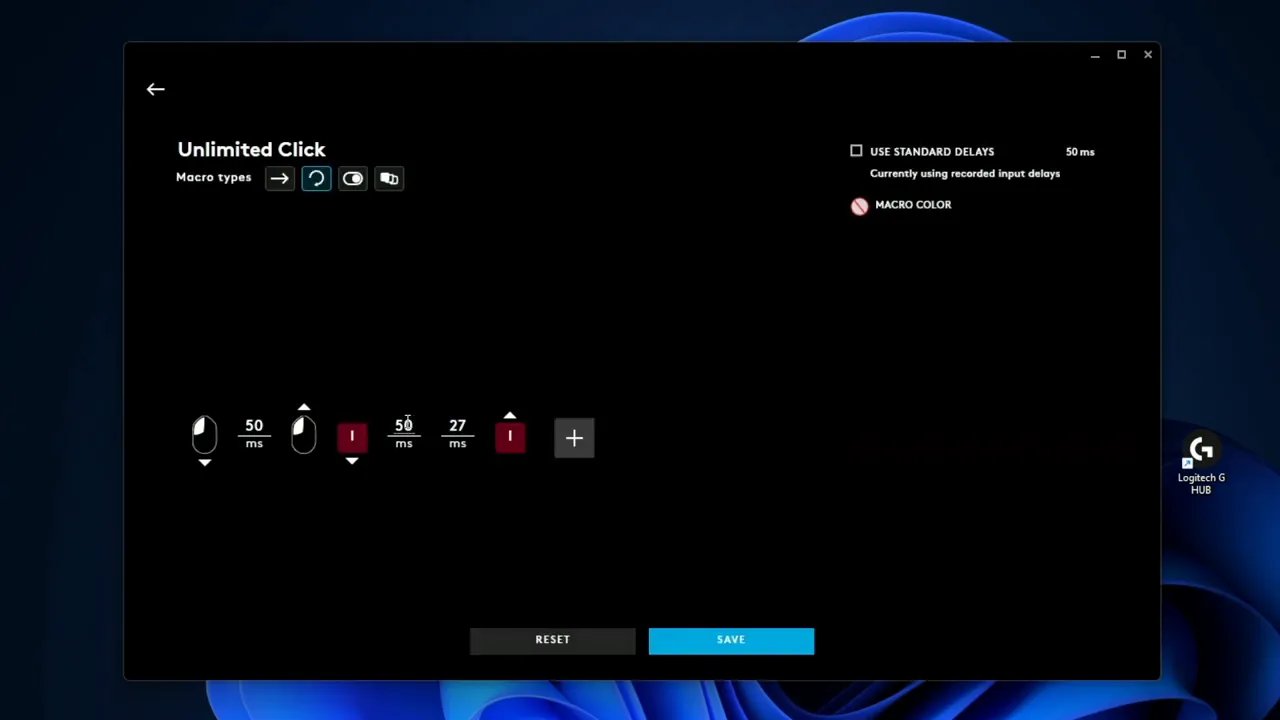The image size is (1280, 720).
Task: Add a new macro step with plus
Action: click(x=574, y=438)
